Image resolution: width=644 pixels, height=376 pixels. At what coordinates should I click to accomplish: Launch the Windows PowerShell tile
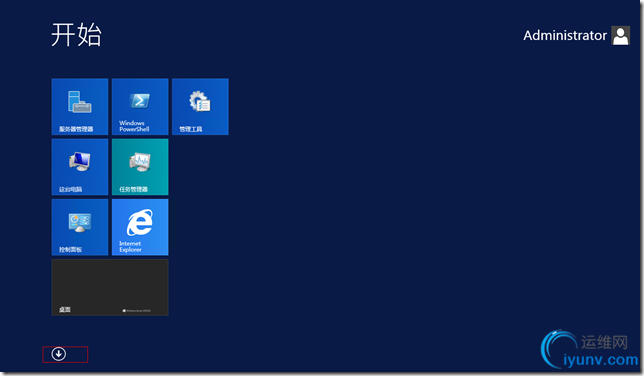(x=140, y=106)
